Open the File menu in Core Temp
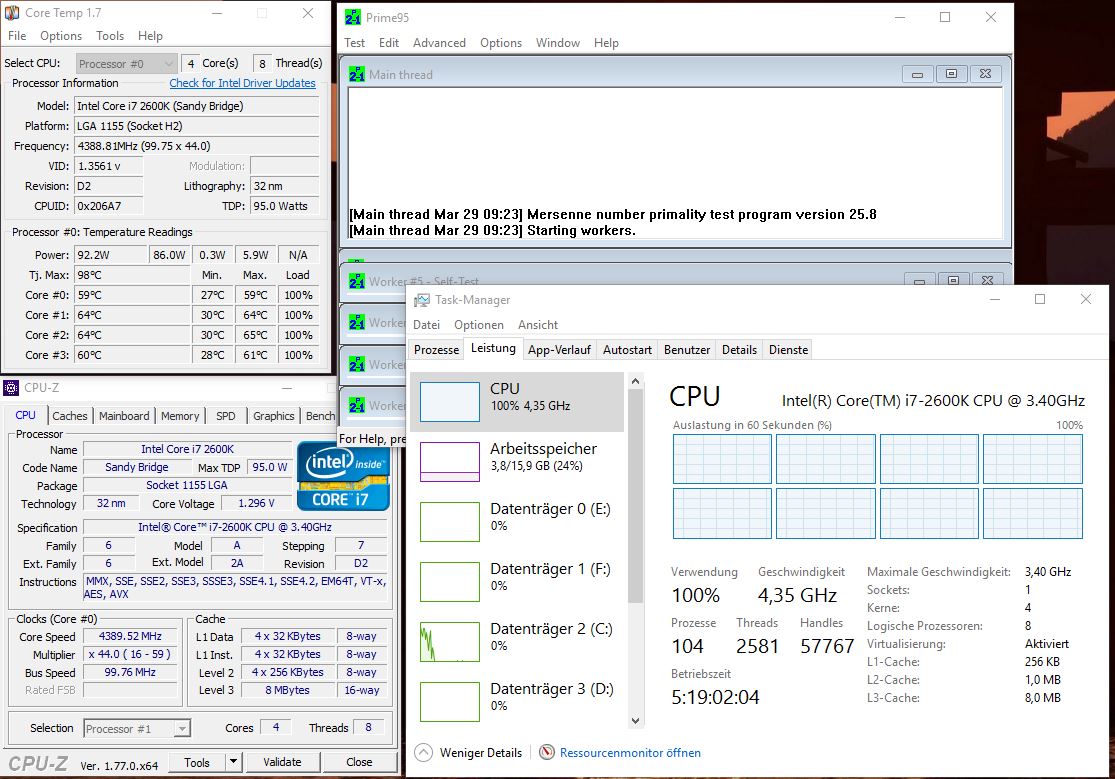Image resolution: width=1115 pixels, height=779 pixels. (x=17, y=36)
